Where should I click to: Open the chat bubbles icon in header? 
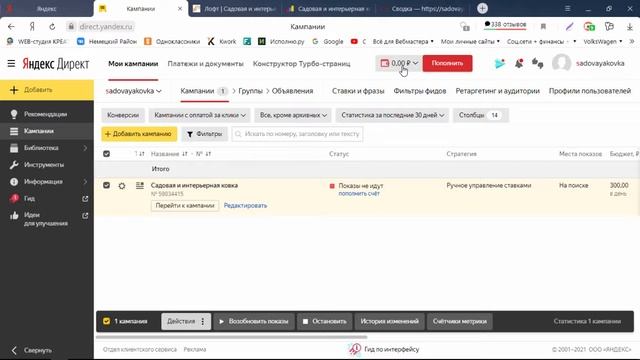click(538, 63)
